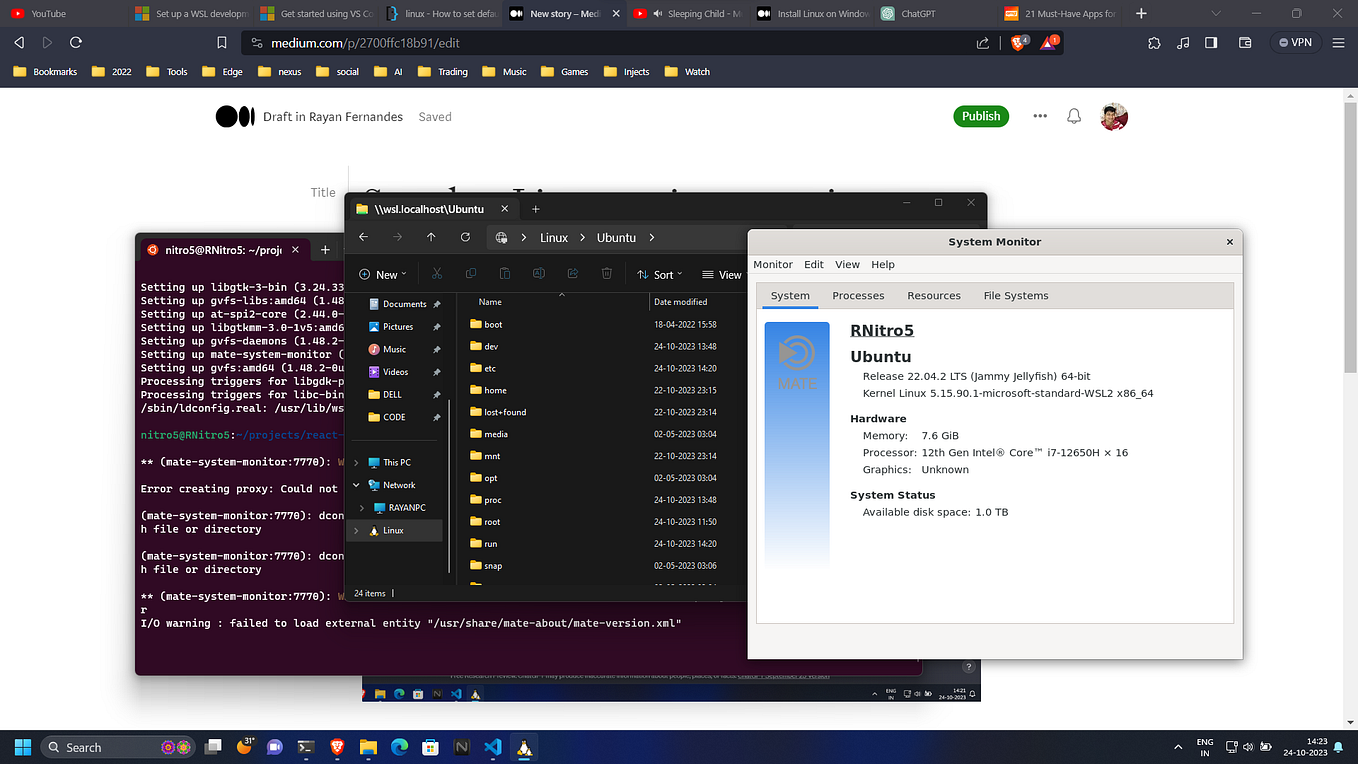Screen dimensions: 1358x764
Task: Open the Edit menu in System Monitor
Action: pyautogui.click(x=813, y=264)
